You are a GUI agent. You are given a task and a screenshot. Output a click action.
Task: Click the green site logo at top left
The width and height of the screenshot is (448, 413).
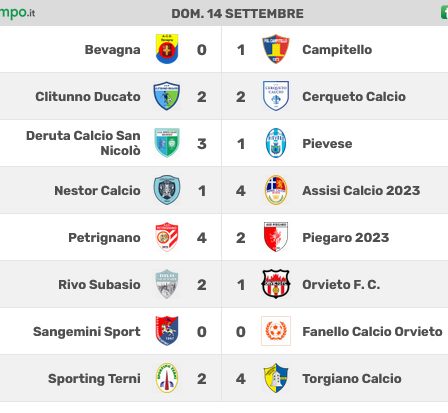click(x=17, y=13)
